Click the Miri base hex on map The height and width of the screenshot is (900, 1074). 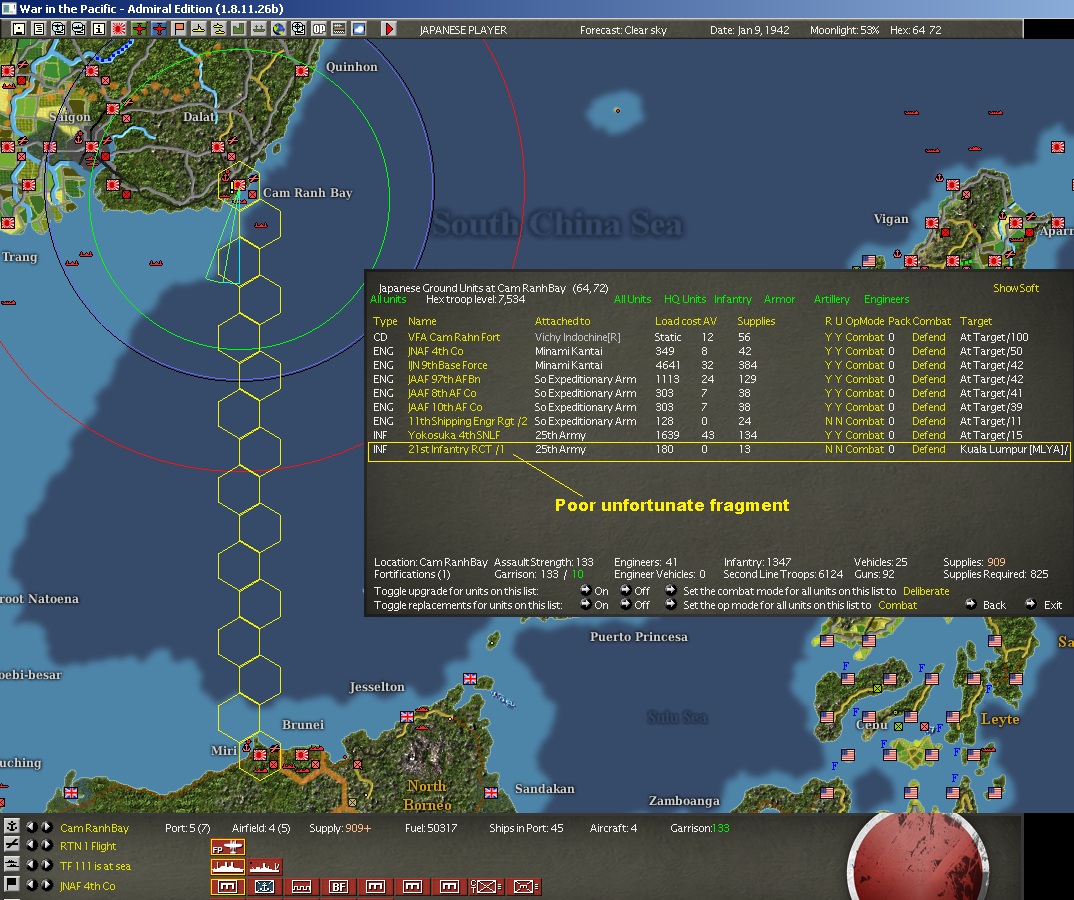[x=260, y=754]
